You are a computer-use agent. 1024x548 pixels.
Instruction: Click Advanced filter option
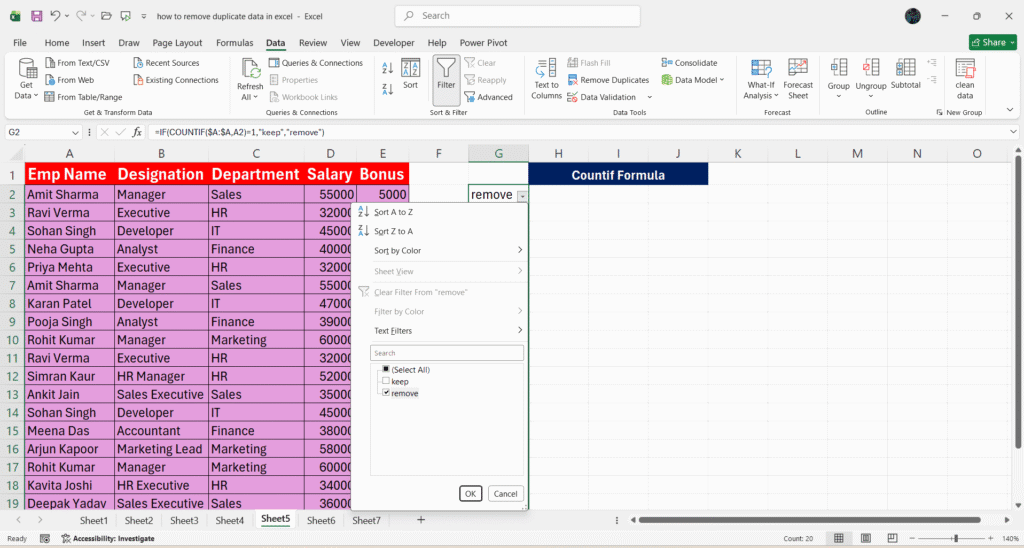tap(488, 97)
